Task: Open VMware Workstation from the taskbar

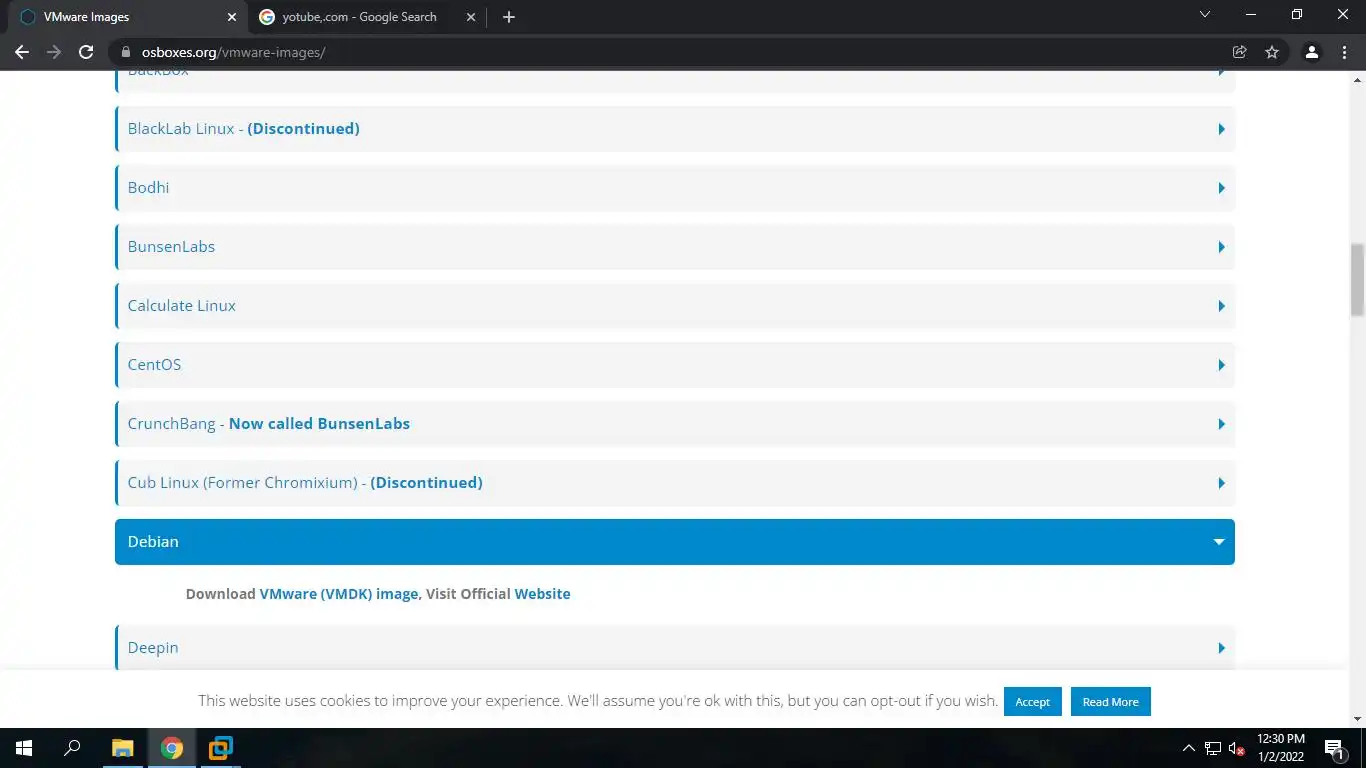Action: (220, 748)
